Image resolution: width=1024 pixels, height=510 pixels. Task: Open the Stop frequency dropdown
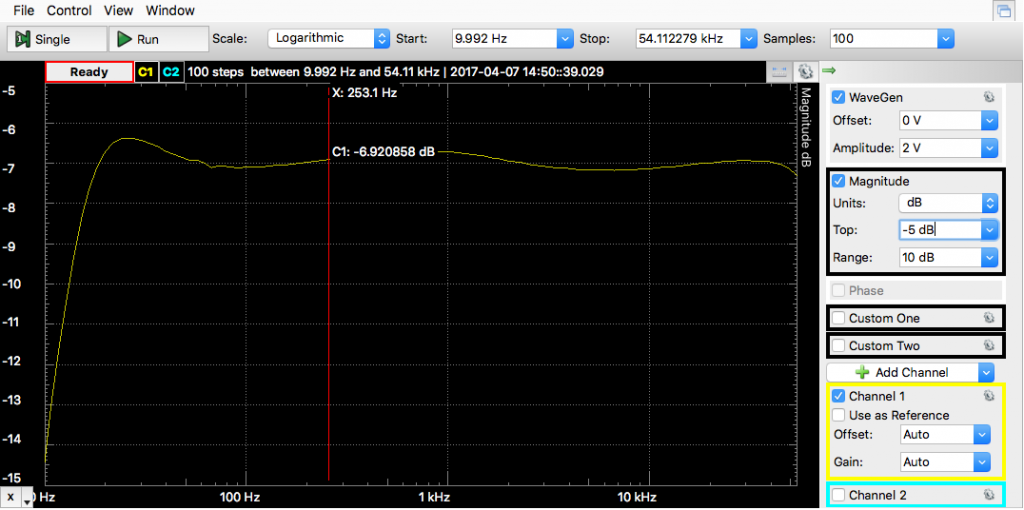(x=748, y=39)
